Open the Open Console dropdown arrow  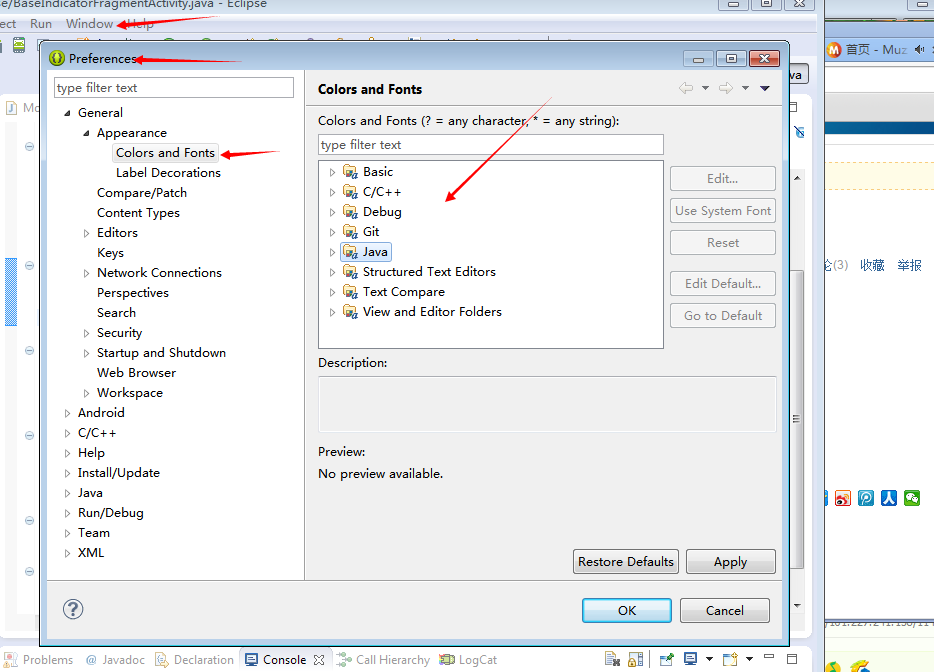coord(749,659)
